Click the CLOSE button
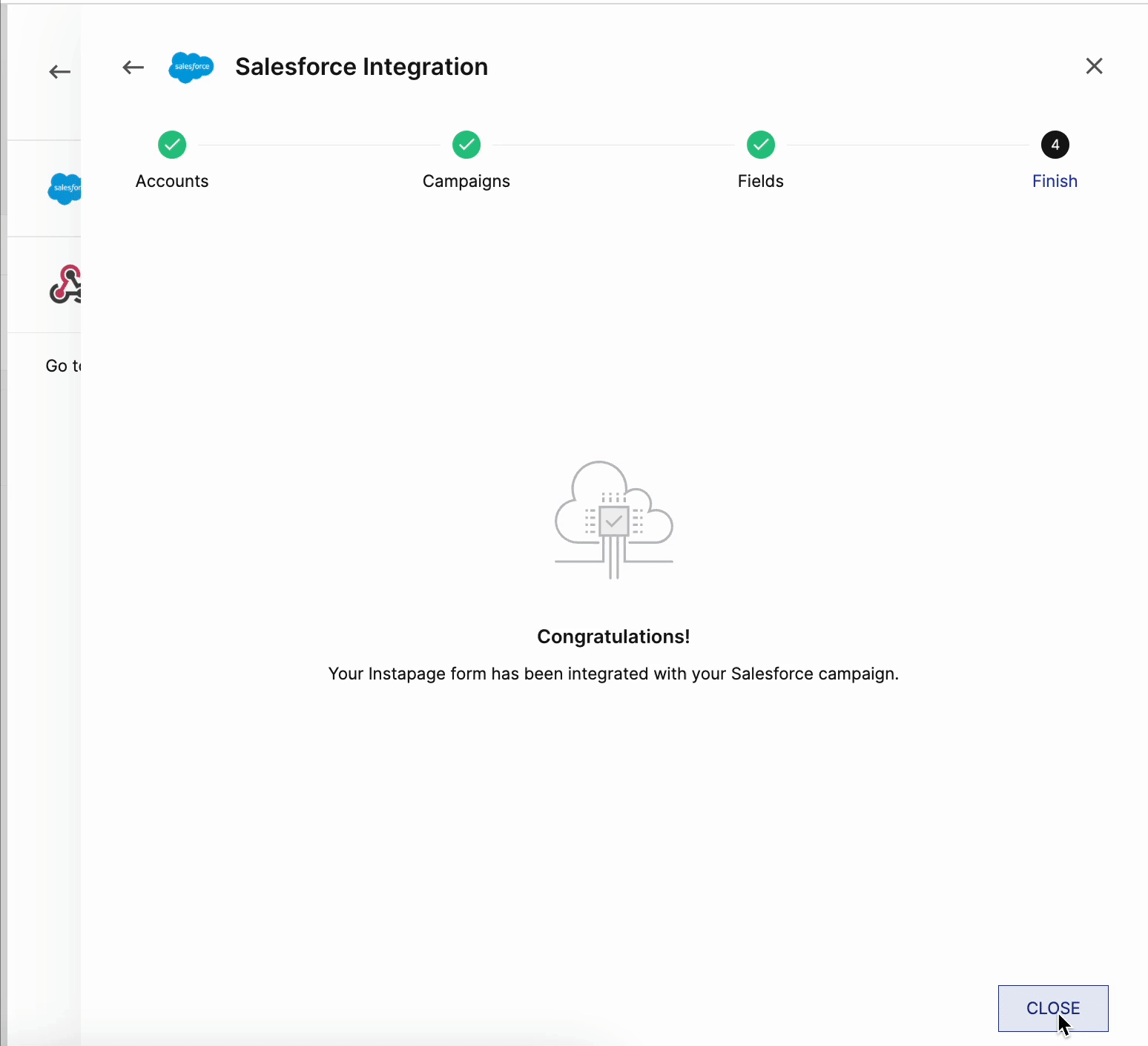This screenshot has height=1046, width=1148. point(1053,1008)
